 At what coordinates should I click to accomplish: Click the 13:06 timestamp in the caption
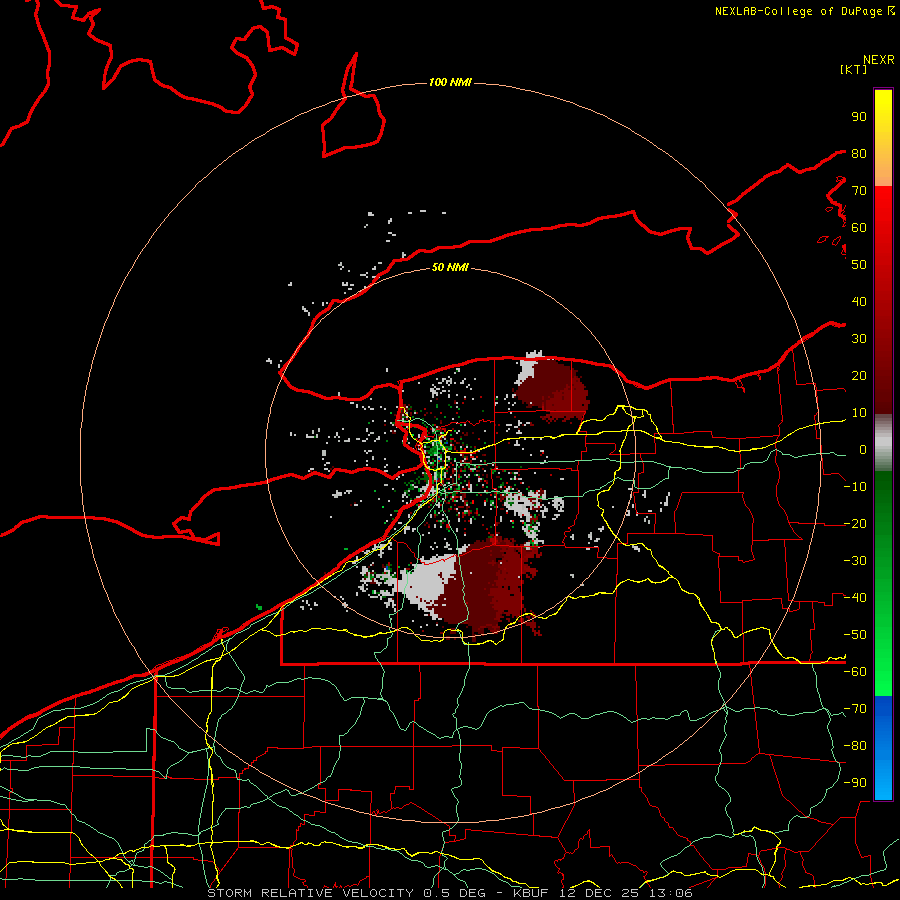pyautogui.click(x=670, y=893)
